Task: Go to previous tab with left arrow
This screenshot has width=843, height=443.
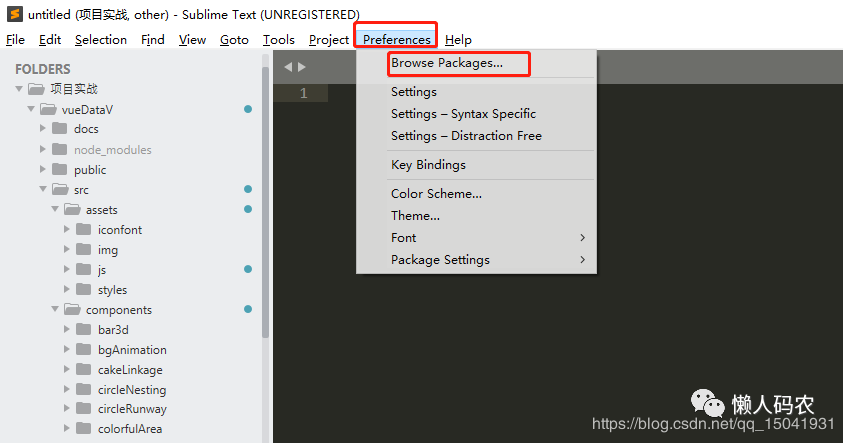Action: (288, 67)
